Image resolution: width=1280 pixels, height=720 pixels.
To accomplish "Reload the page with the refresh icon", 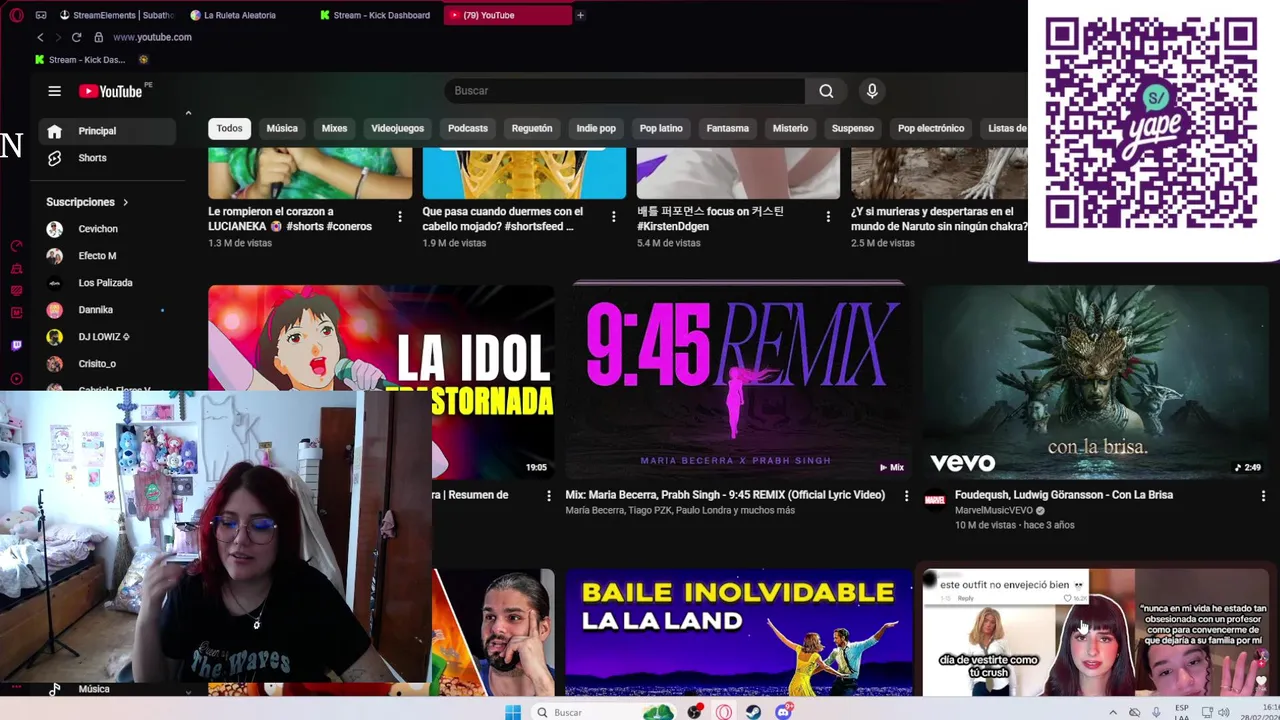I will click(x=76, y=37).
